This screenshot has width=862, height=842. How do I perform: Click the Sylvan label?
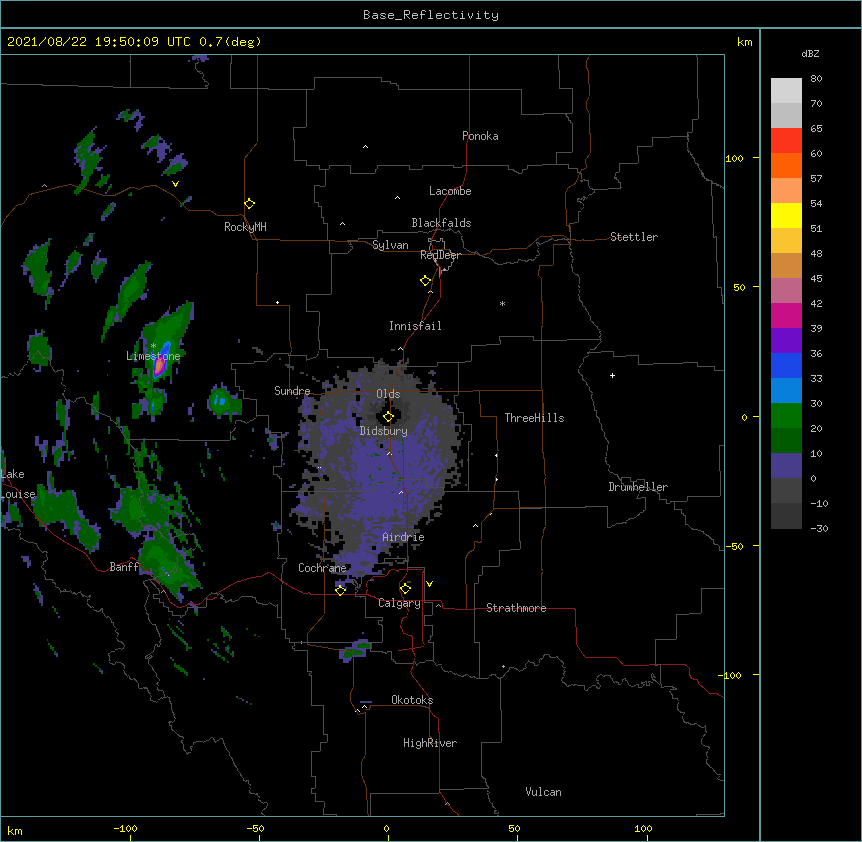point(390,245)
